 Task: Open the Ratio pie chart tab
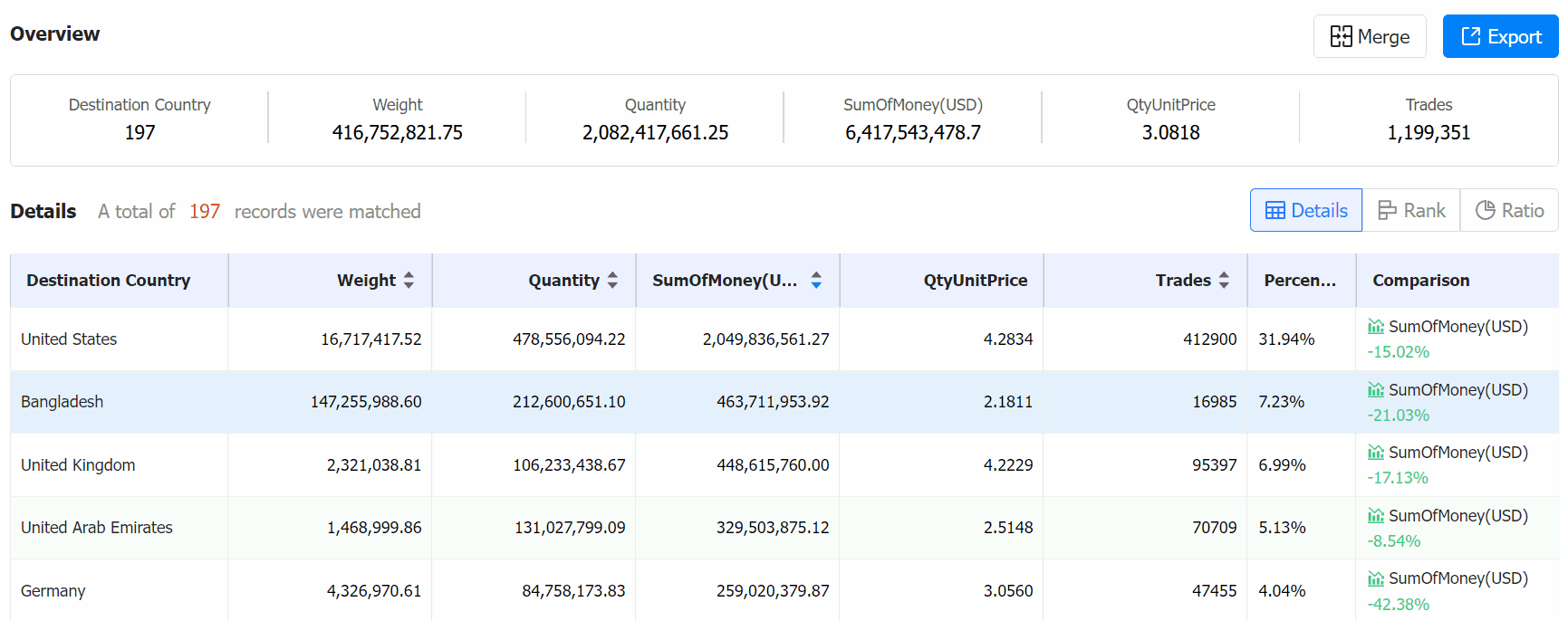point(1509,210)
